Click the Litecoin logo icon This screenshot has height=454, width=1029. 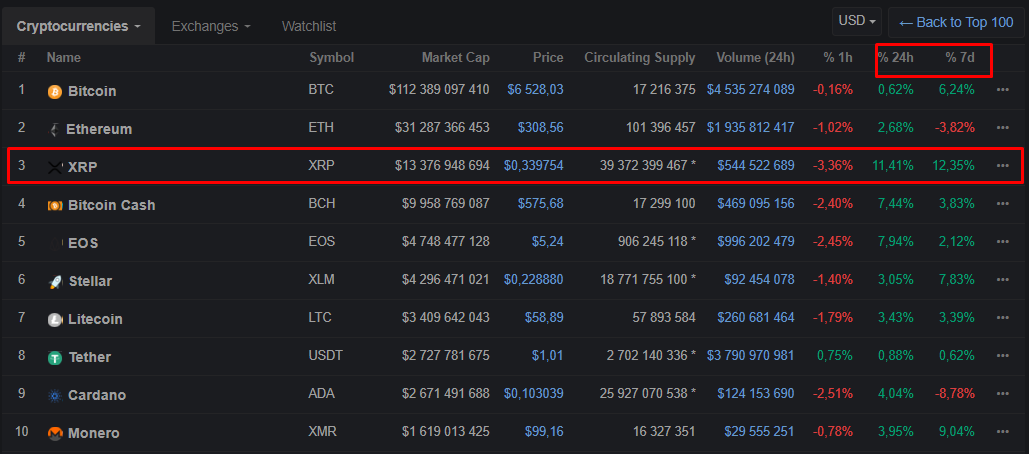(55, 320)
